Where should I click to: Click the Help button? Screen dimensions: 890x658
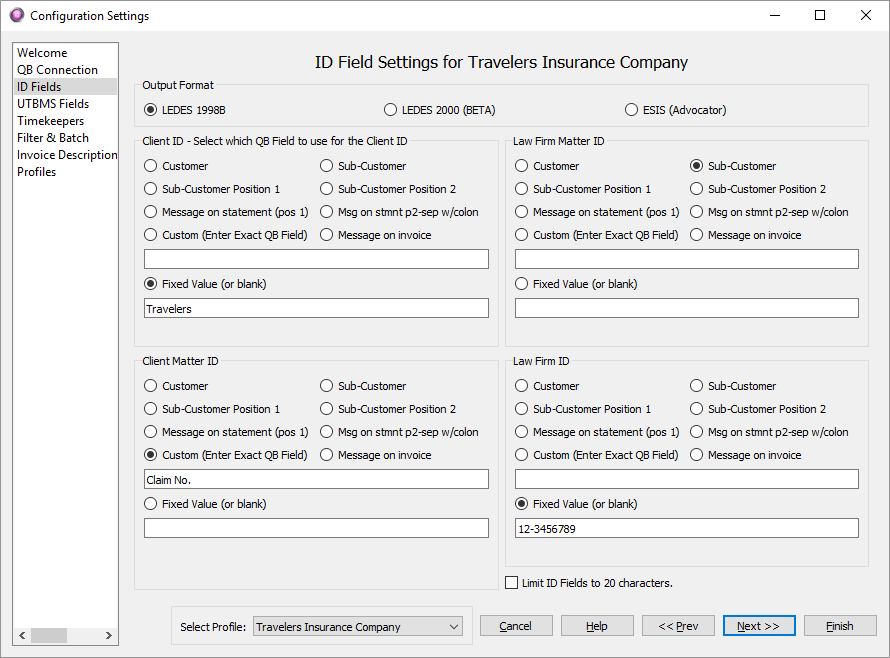click(597, 626)
